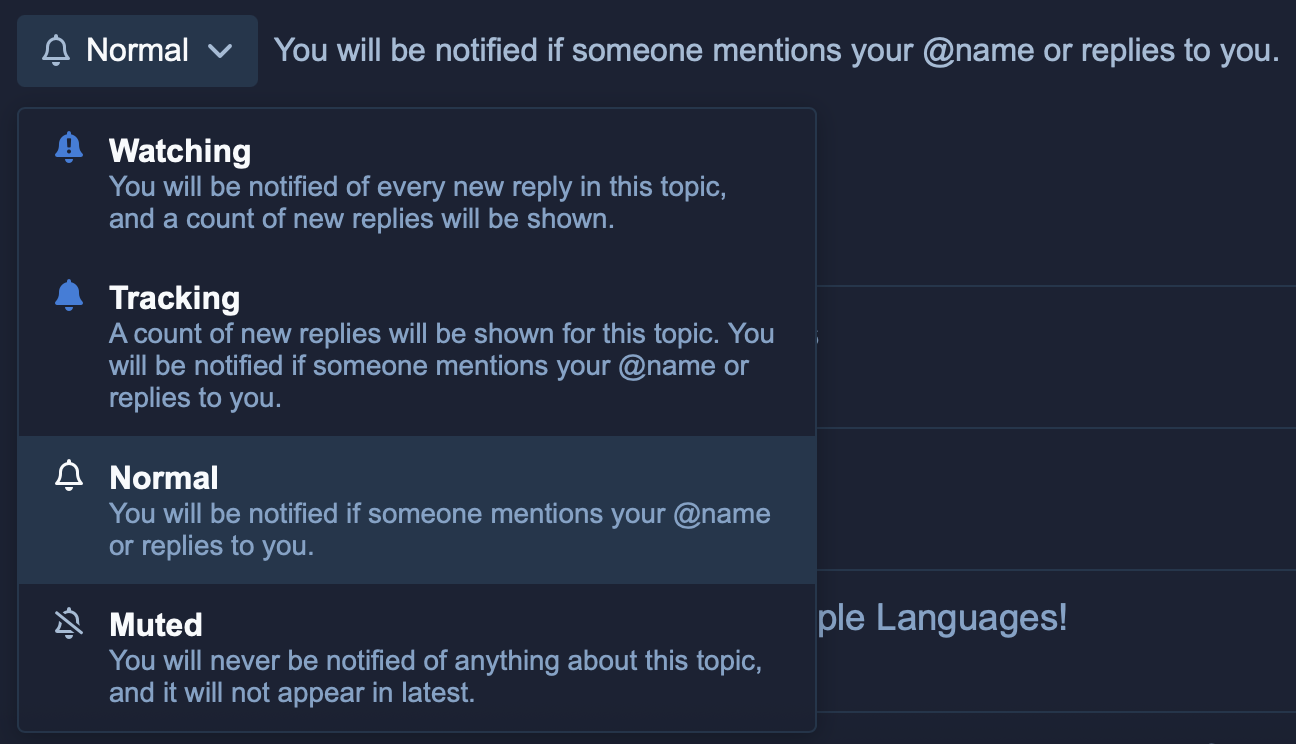Click the solid blue Tracking bell icon

pos(69,295)
